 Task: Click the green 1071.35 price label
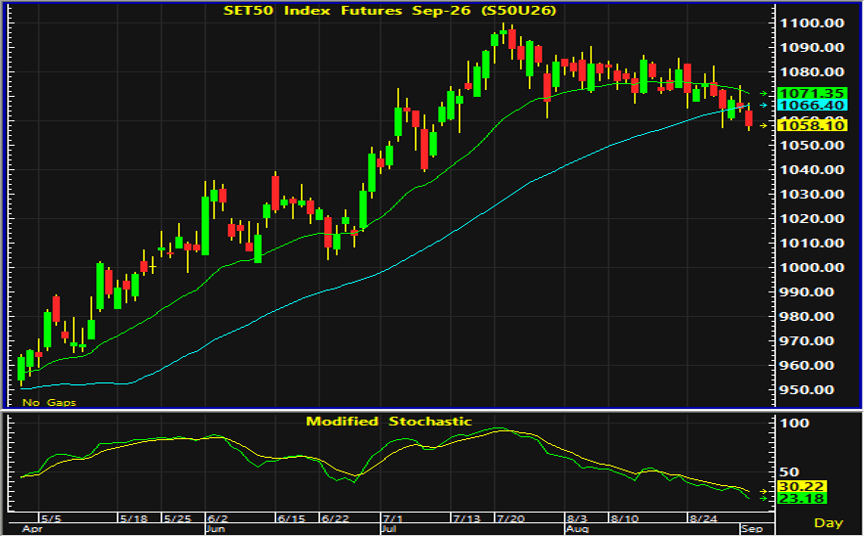click(811, 93)
